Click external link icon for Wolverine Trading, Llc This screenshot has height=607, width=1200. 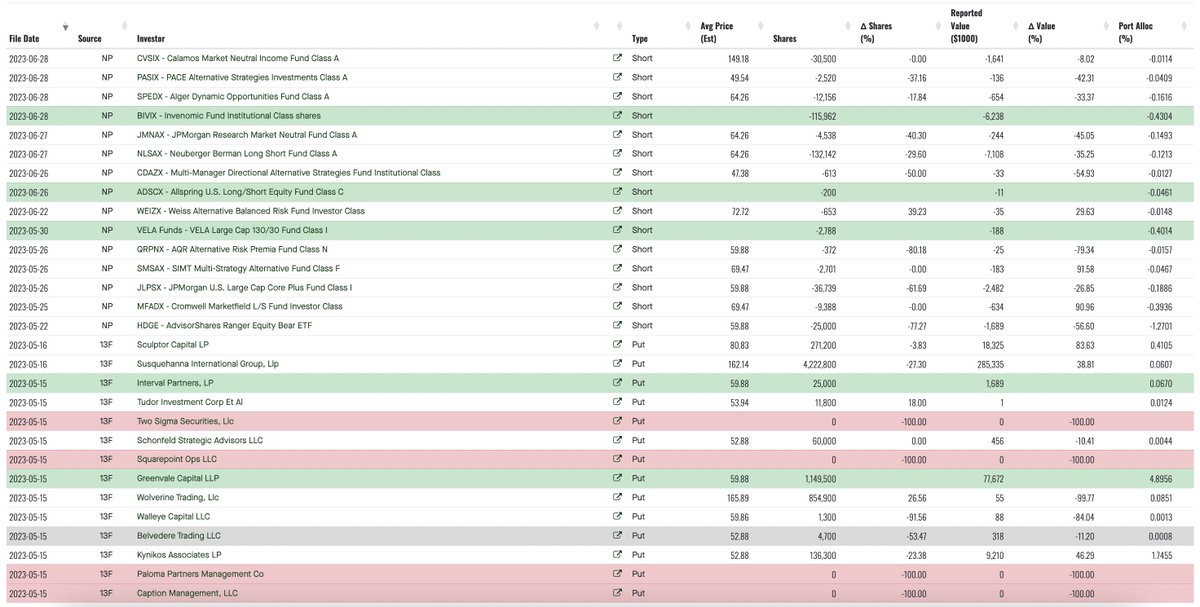click(x=617, y=498)
